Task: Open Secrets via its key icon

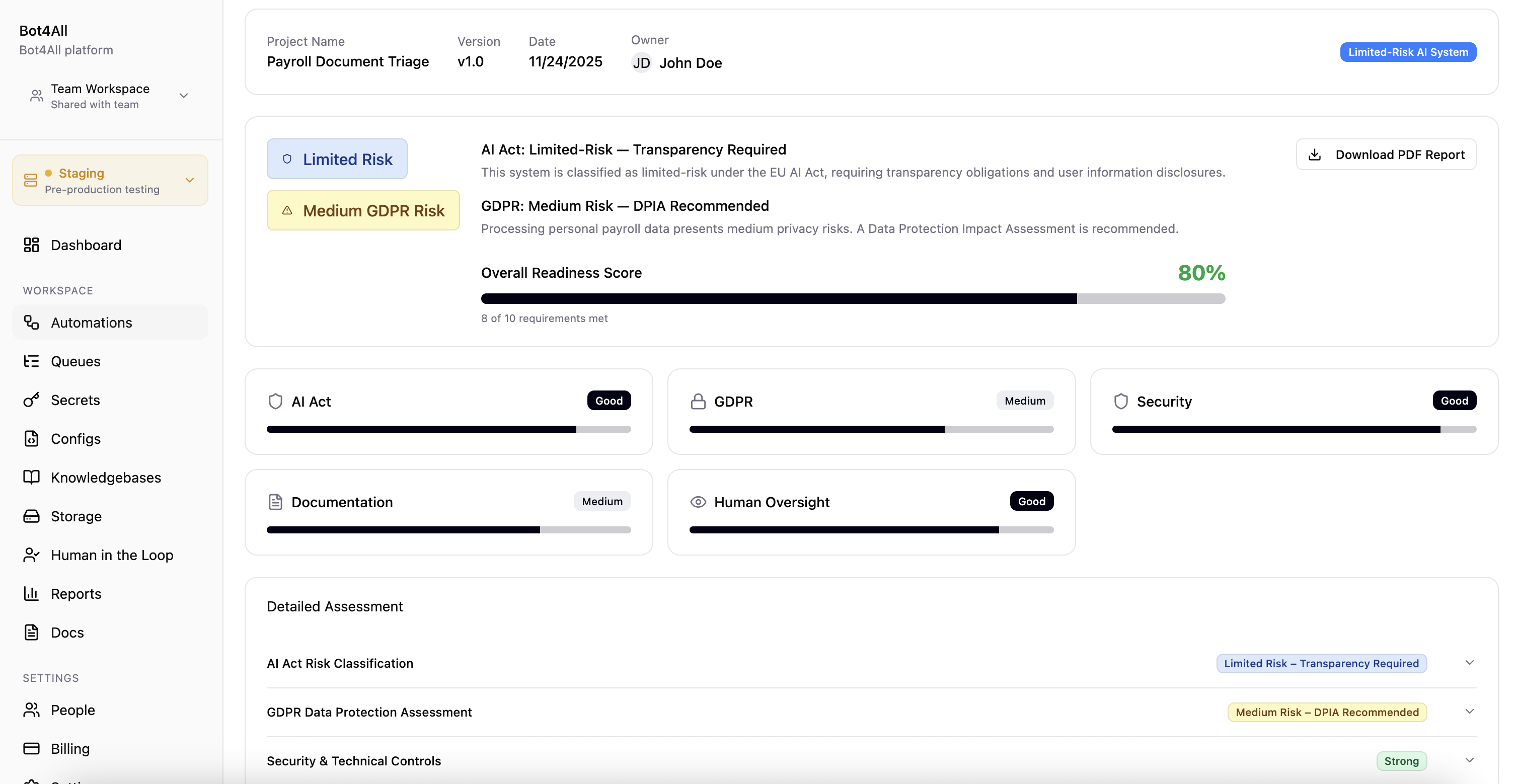Action: click(x=32, y=400)
